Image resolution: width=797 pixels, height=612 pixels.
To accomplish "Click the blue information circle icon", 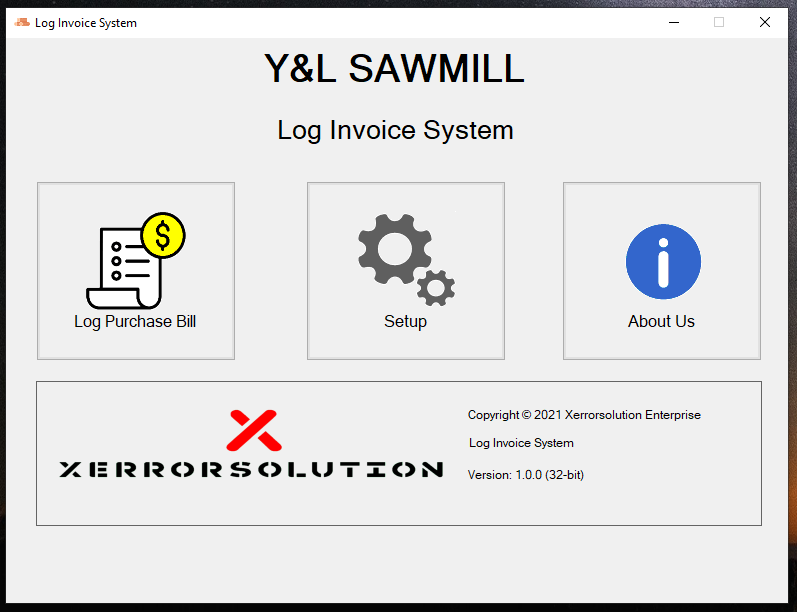I will click(662, 262).
